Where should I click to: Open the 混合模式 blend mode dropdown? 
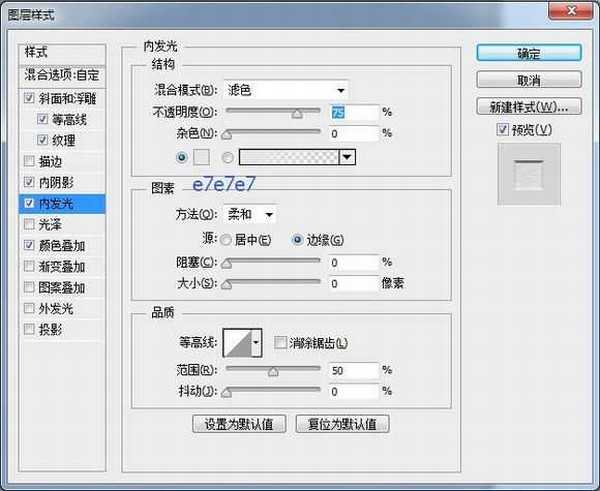[x=285, y=90]
